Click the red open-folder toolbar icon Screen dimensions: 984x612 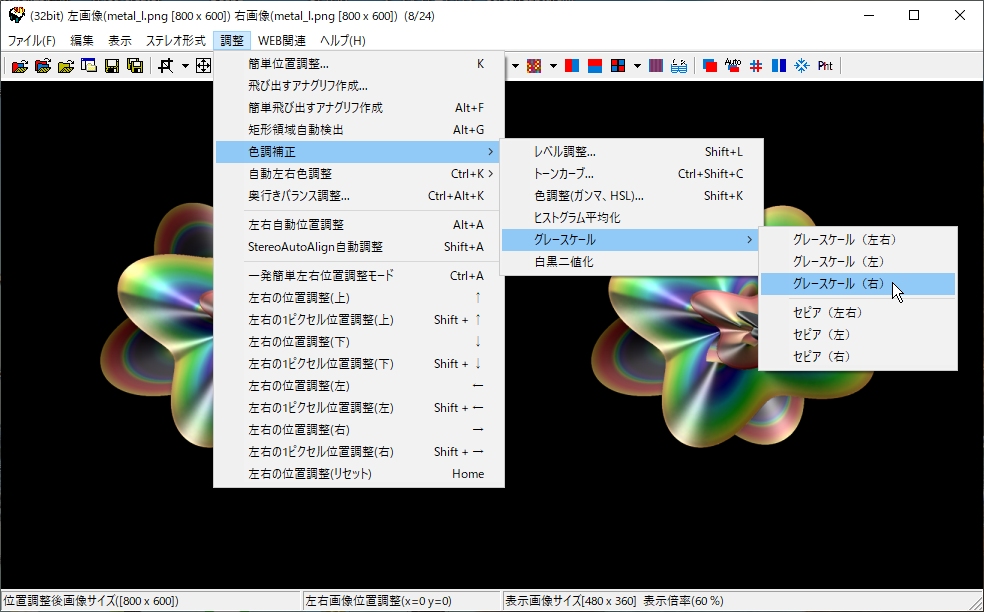tap(19, 66)
